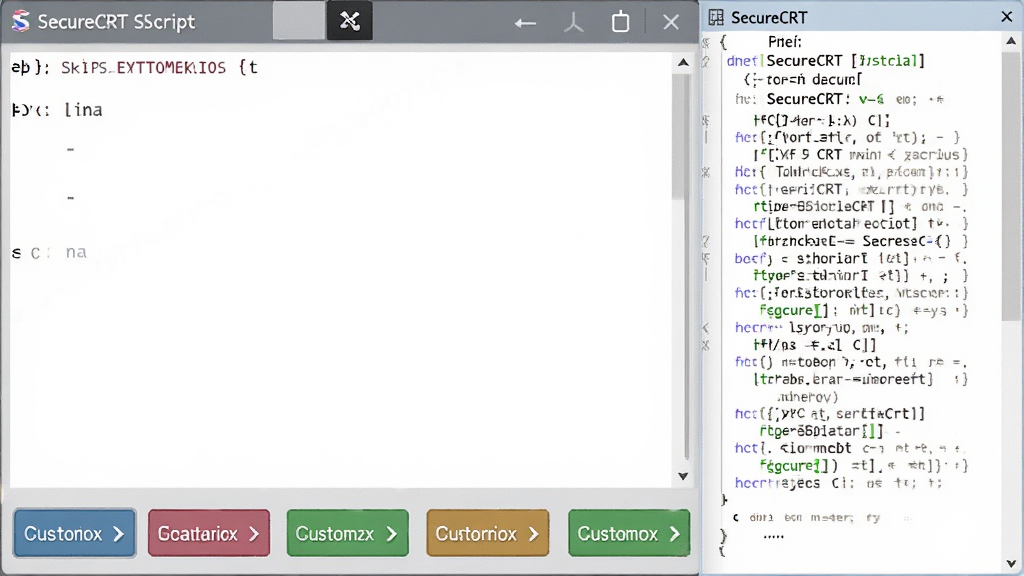Click gutter marker beside the 'Tolnrdc' line

point(706,172)
